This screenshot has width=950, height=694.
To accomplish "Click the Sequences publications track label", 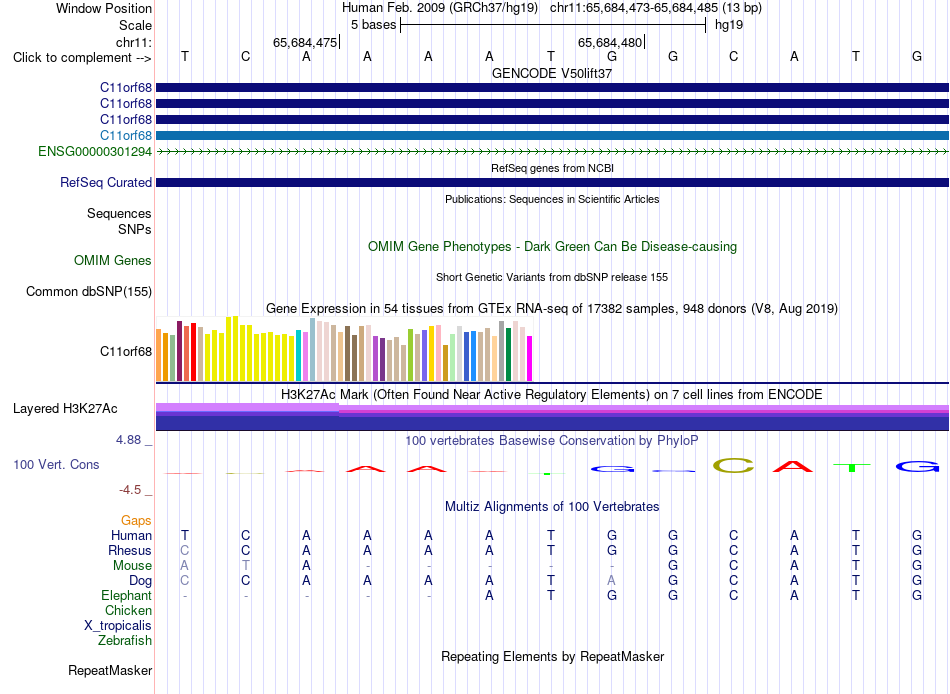I will coord(119,213).
